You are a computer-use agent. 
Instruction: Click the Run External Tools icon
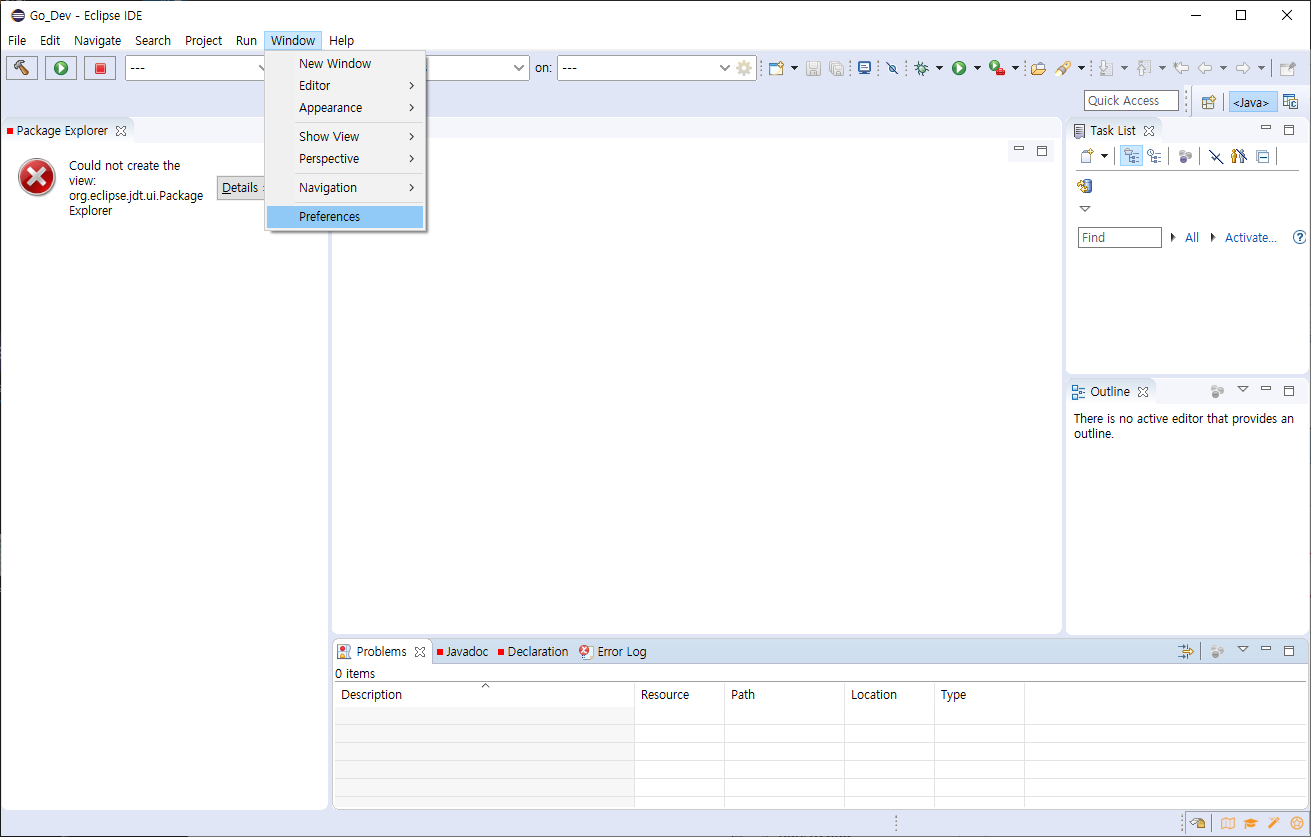[996, 68]
